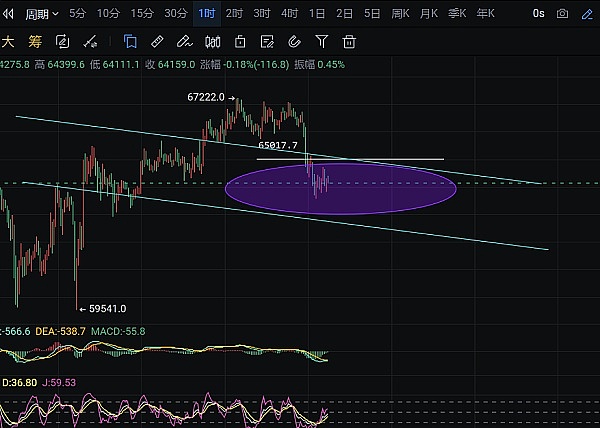Screen dimensions: 600x428
Task: Delete drawings with the trash icon
Action: coord(349,42)
